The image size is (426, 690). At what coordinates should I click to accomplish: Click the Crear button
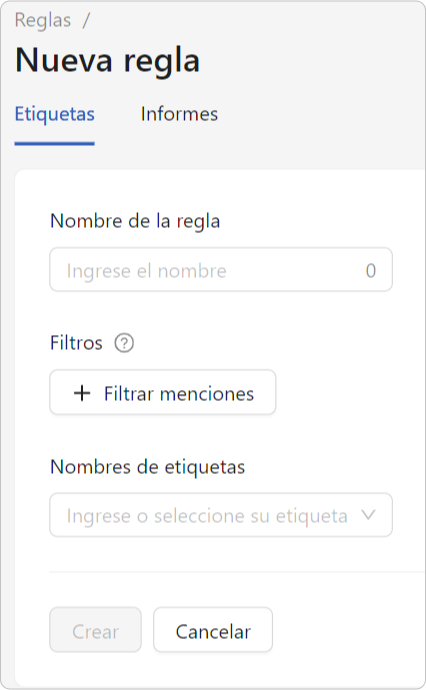point(95,630)
